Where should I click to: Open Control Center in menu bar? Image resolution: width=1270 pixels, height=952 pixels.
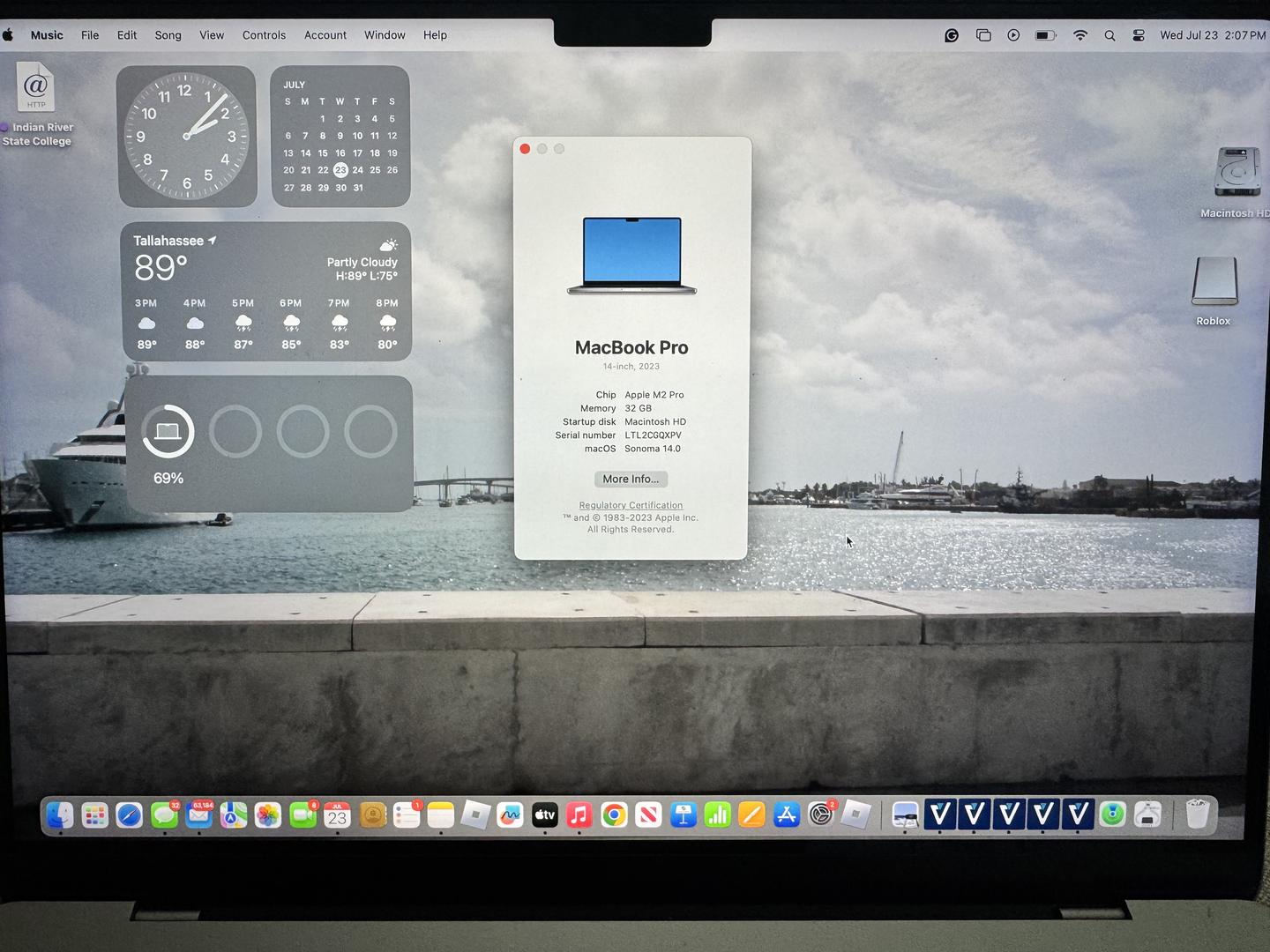coord(1139,35)
